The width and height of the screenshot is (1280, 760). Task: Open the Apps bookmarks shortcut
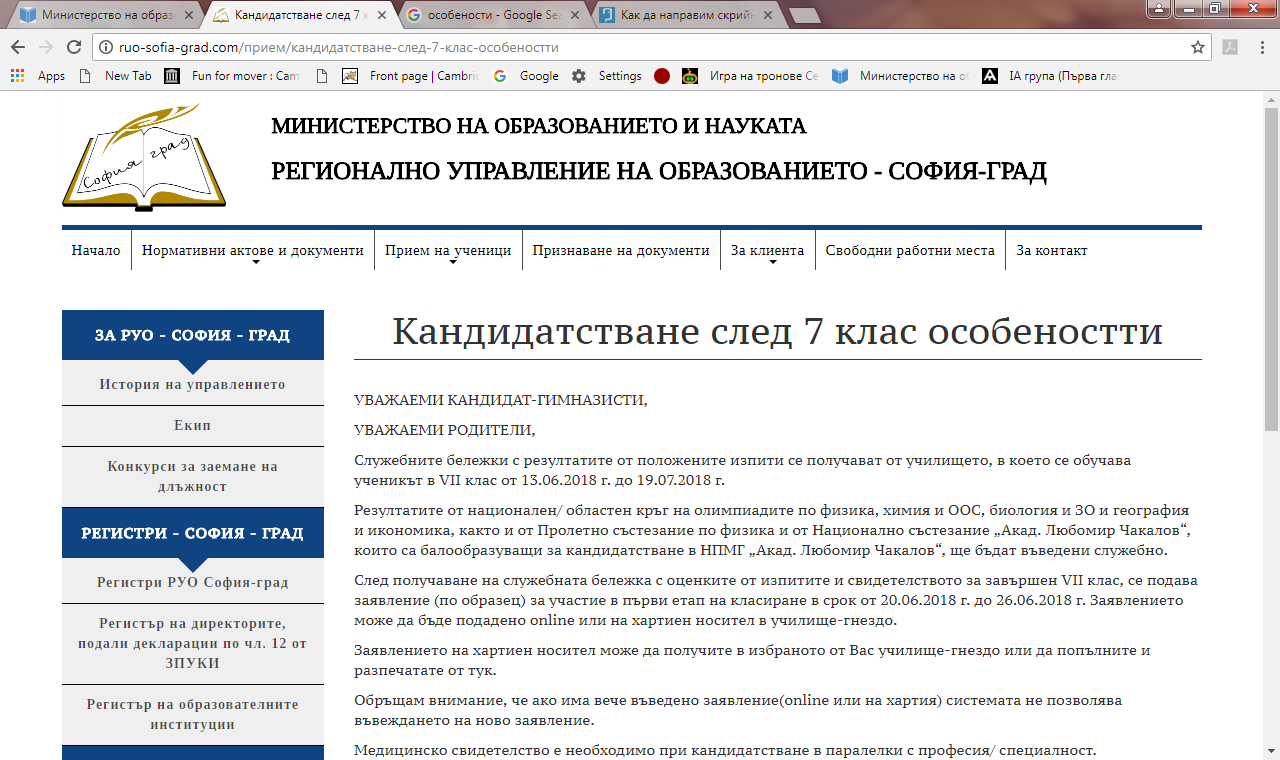pyautogui.click(x=38, y=76)
